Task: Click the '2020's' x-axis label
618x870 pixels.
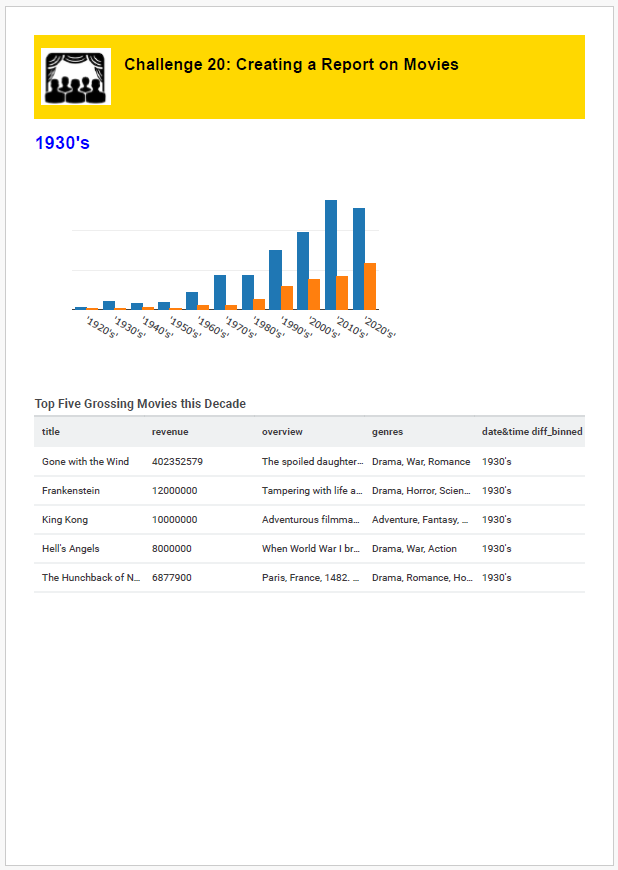Action: pos(379,327)
